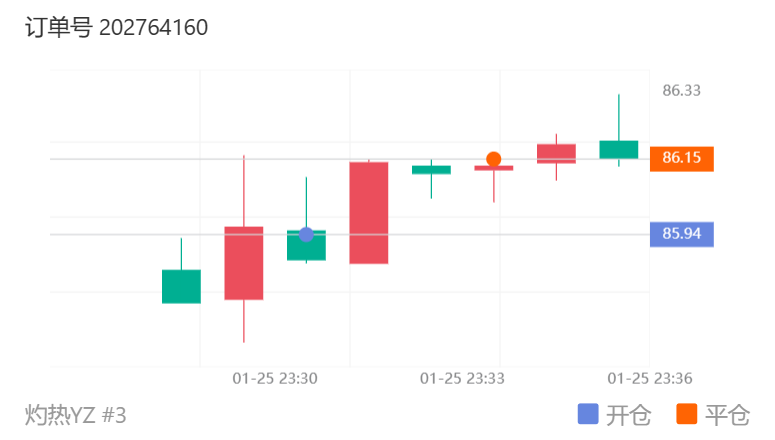Click the 01-25 23:30 time label

pos(275,379)
